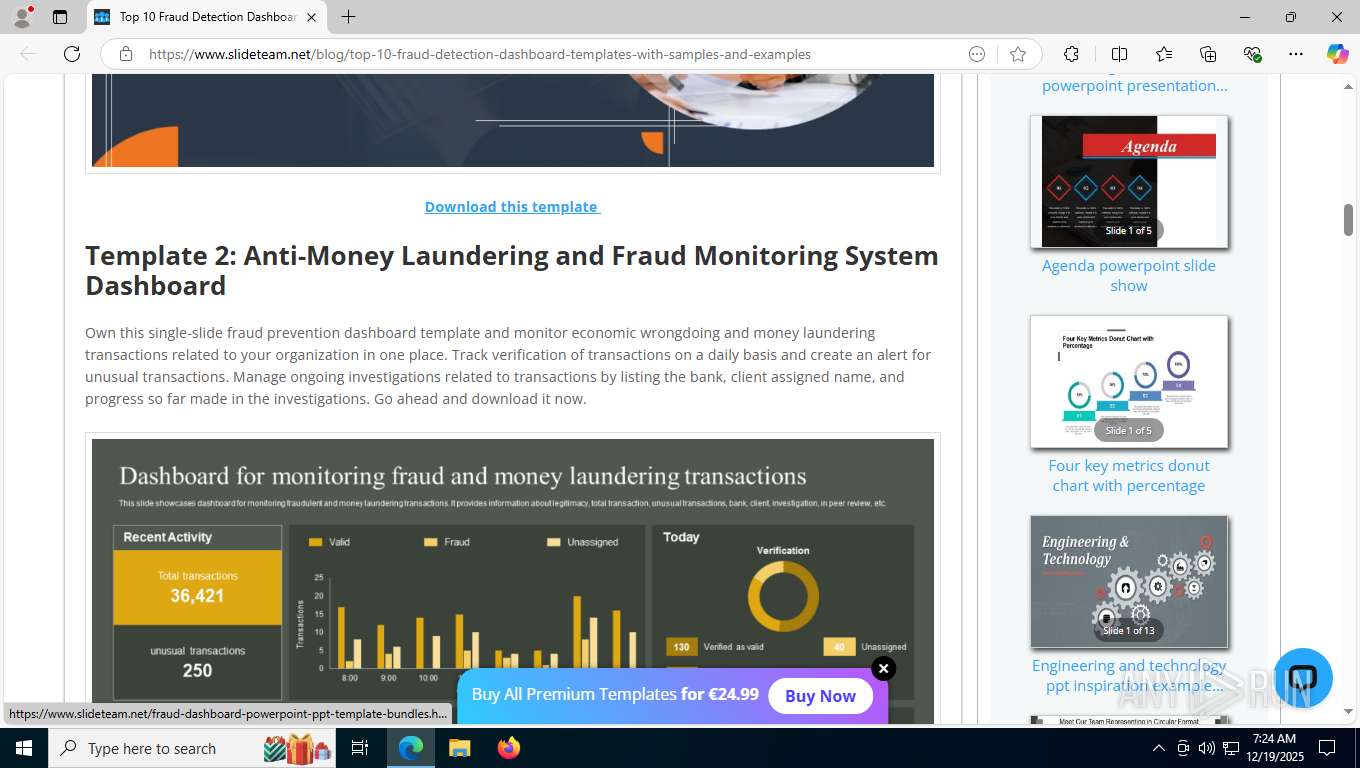Viewport: 1360px width, 768px height.
Task: Open a new browser tab
Action: tap(348, 17)
